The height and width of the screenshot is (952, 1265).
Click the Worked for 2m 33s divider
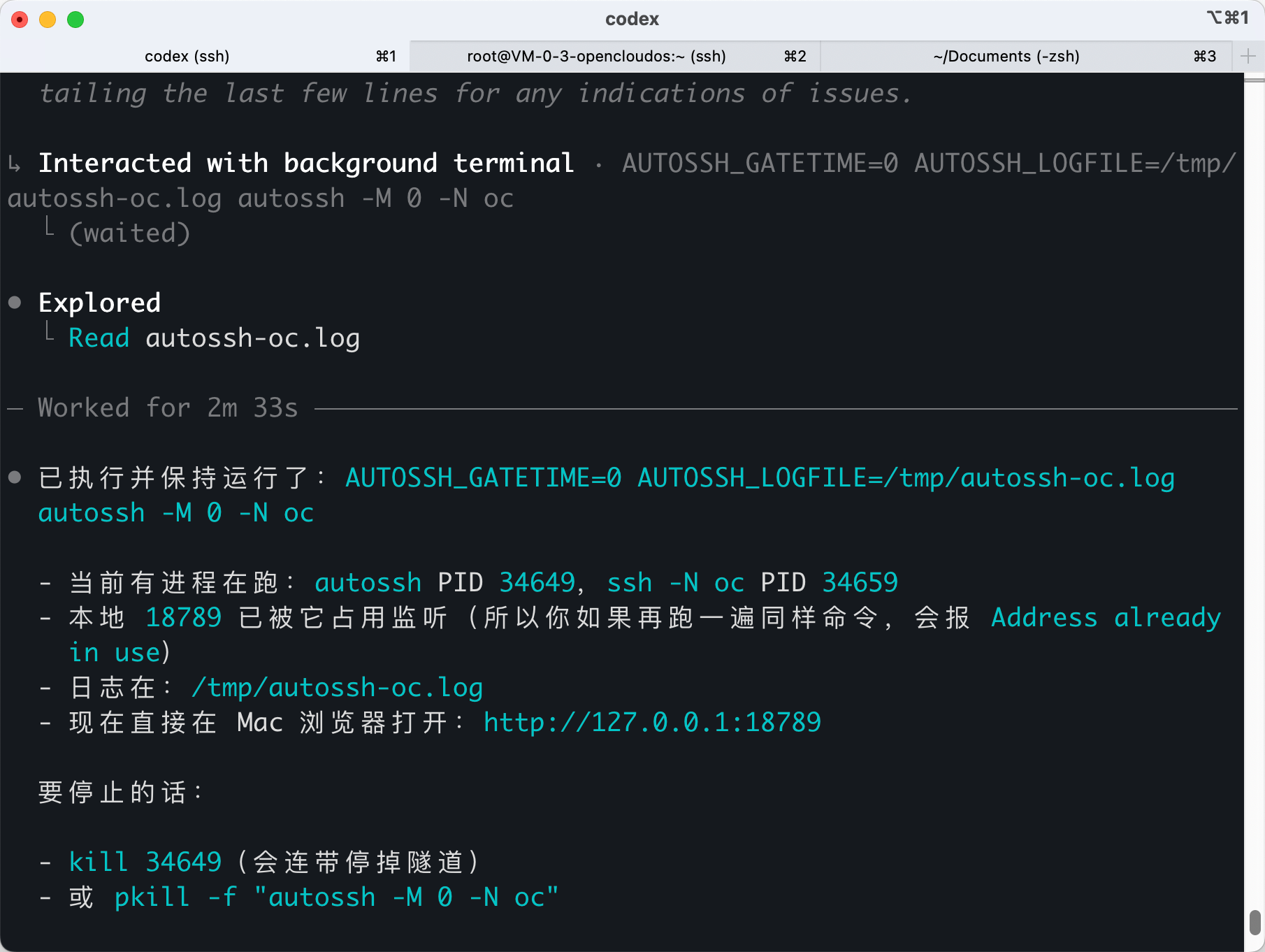[x=168, y=408]
